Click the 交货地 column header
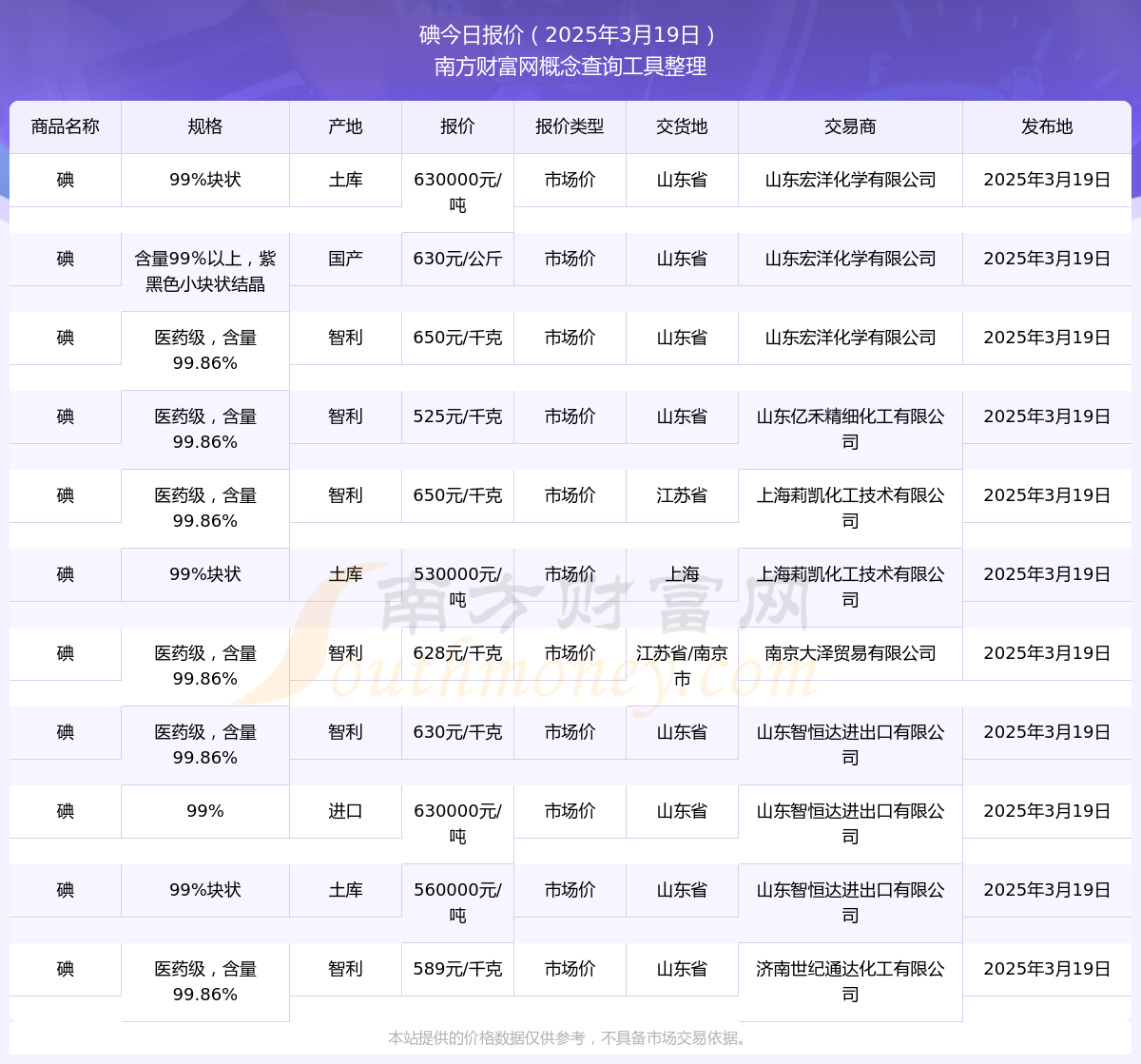The height and width of the screenshot is (1064, 1141). click(682, 126)
